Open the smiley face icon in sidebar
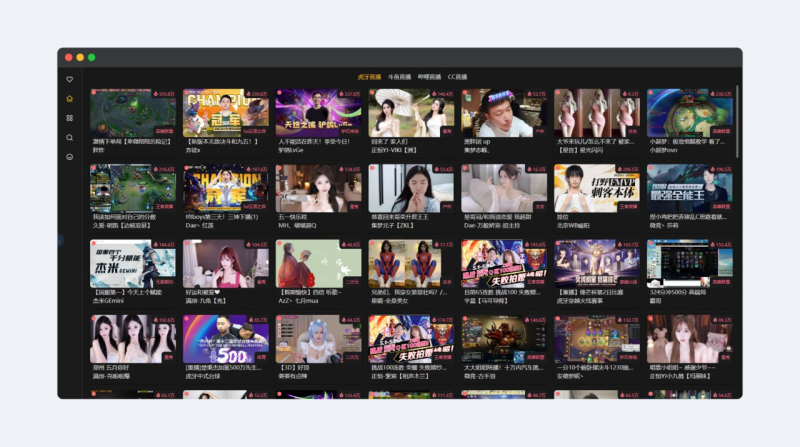 pos(69,157)
